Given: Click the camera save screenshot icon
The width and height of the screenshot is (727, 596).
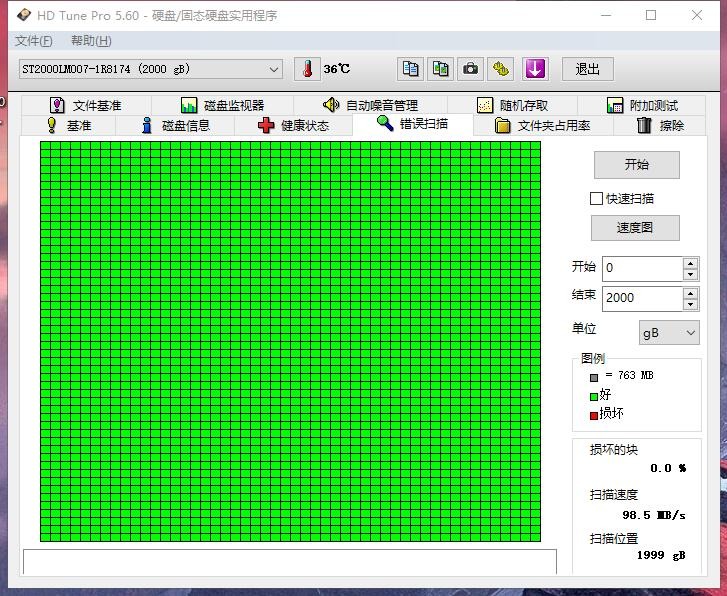Looking at the screenshot, I should coord(470,69).
